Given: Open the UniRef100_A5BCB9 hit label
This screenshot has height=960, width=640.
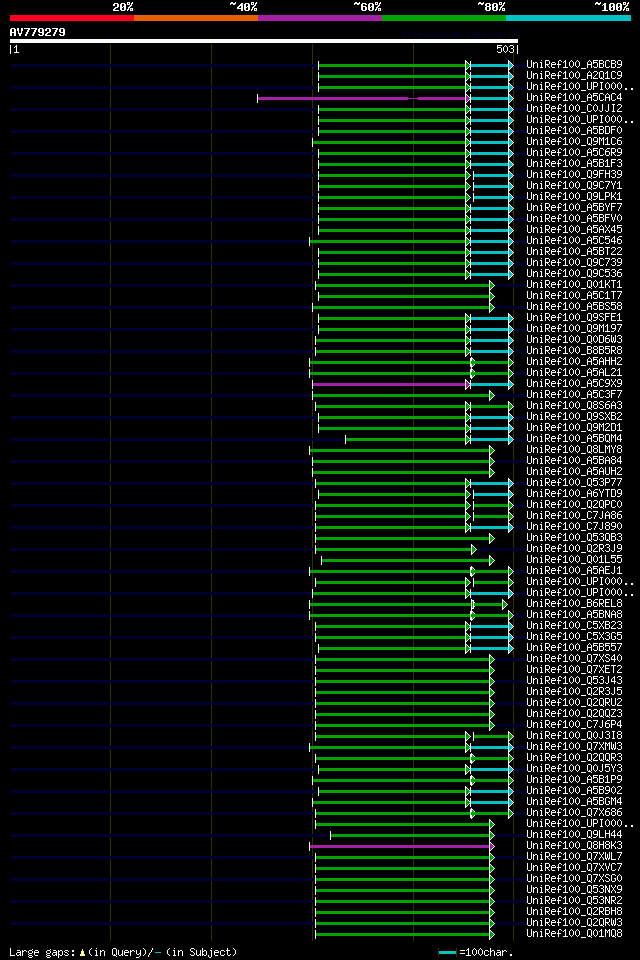Looking at the screenshot, I should coord(574,64).
